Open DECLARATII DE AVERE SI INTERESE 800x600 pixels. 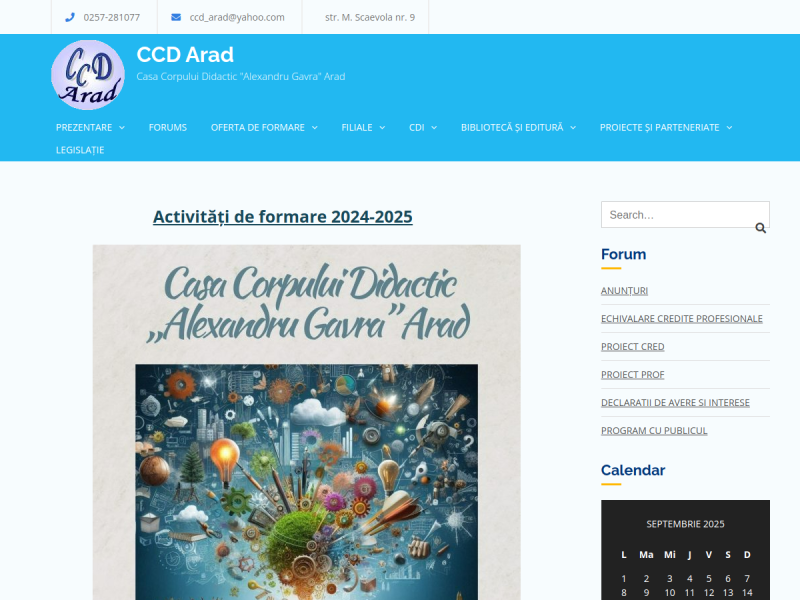[675, 402]
